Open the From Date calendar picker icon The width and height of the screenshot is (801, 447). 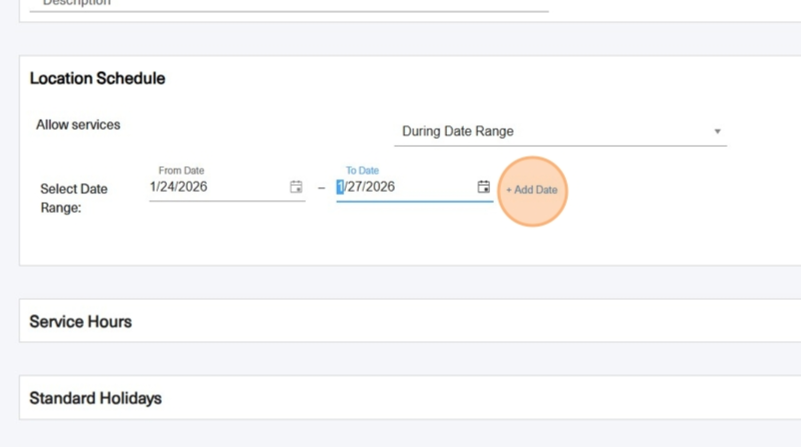click(296, 187)
